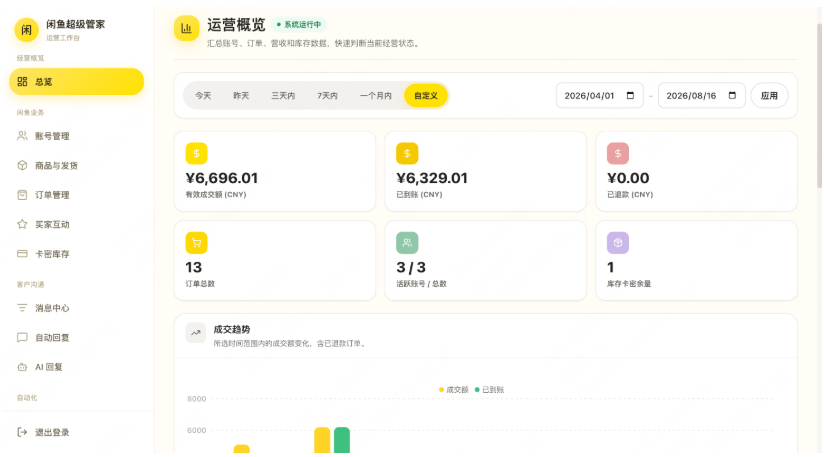Viewport: 824px width, 457px height.
Task: Open 订单管理 page
Action: coord(76,195)
